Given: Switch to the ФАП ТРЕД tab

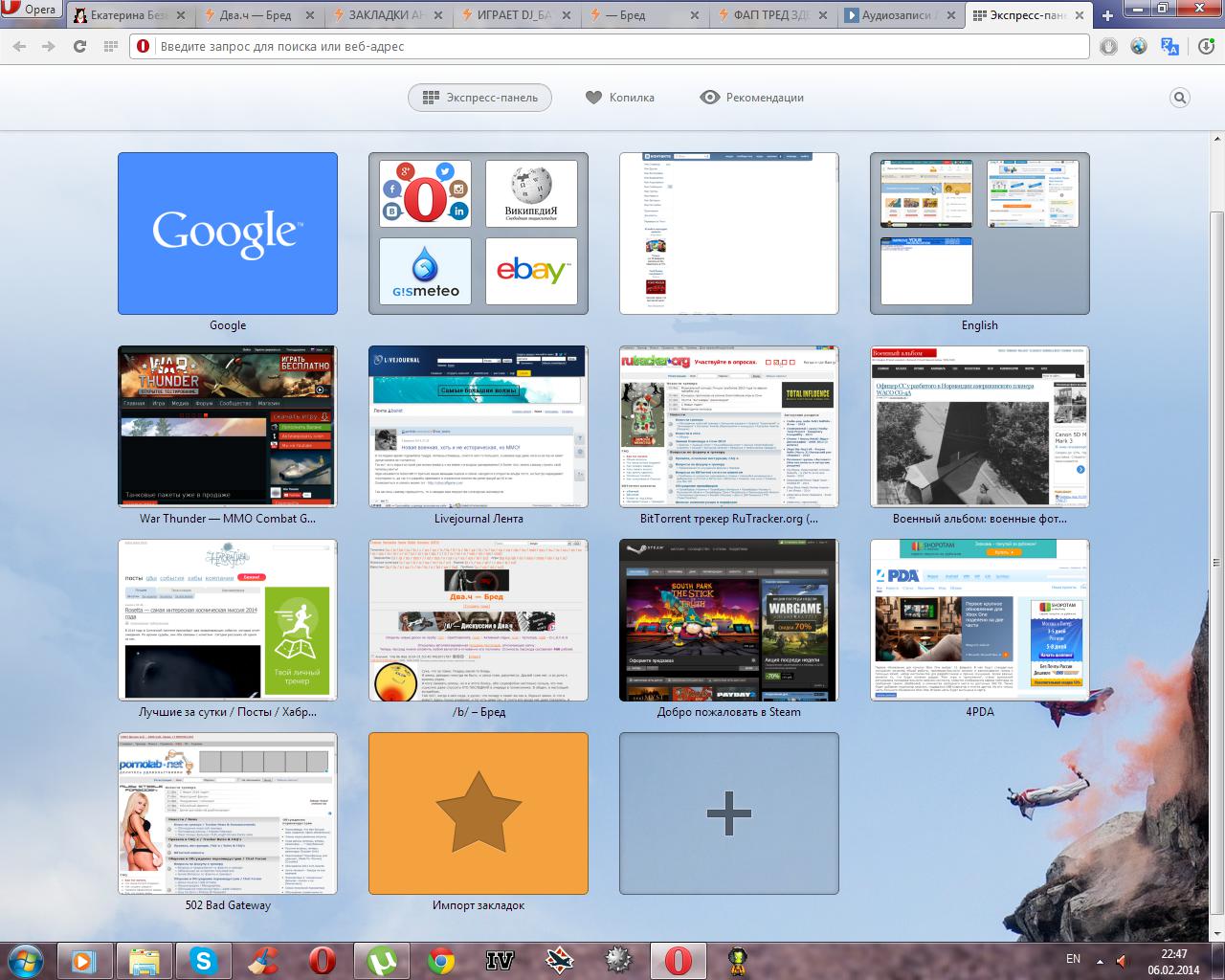Looking at the screenshot, I should [771, 15].
